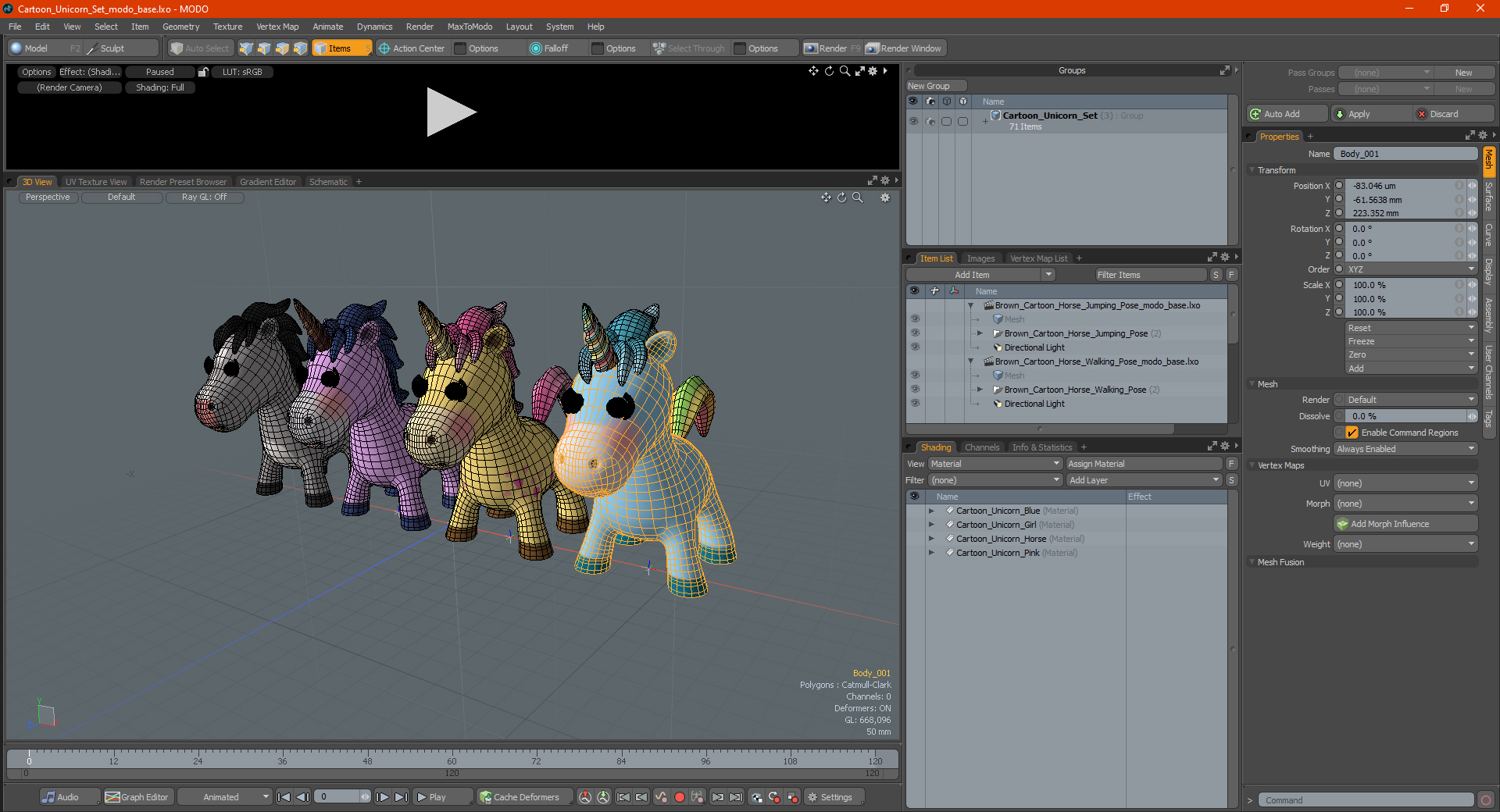This screenshot has width=1500, height=812.
Task: Collapse Brown_Cartoon_Horse_Walking_Pose_modo_base.lxo scene
Action: 971,361
